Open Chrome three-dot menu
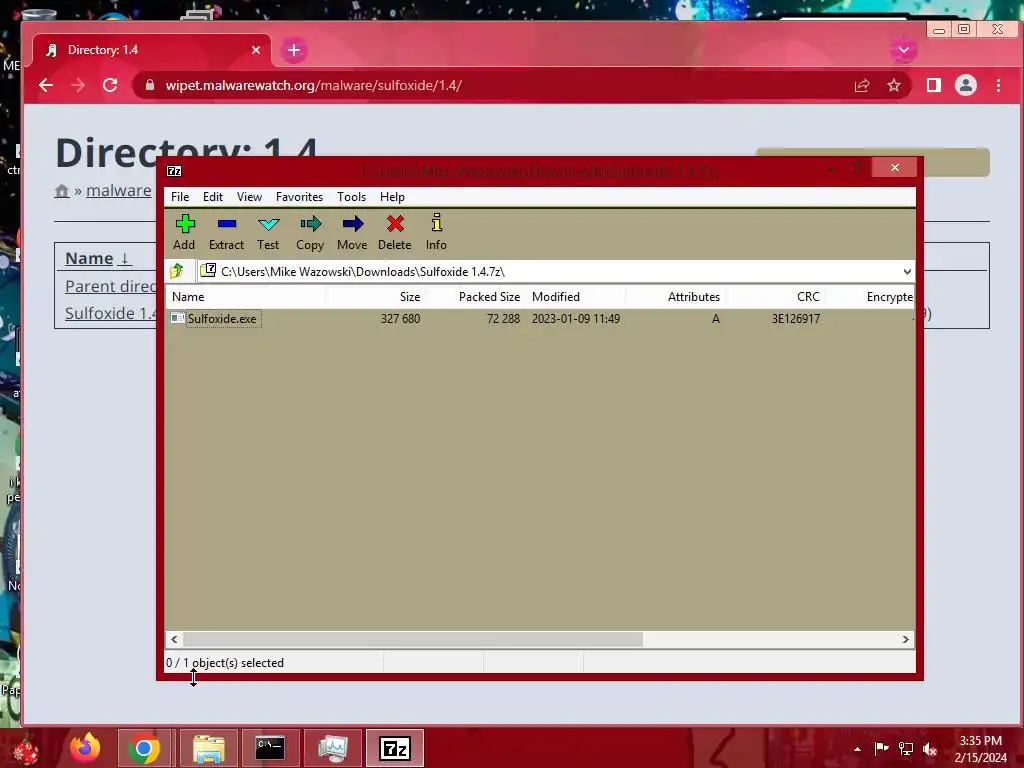 click(998, 86)
